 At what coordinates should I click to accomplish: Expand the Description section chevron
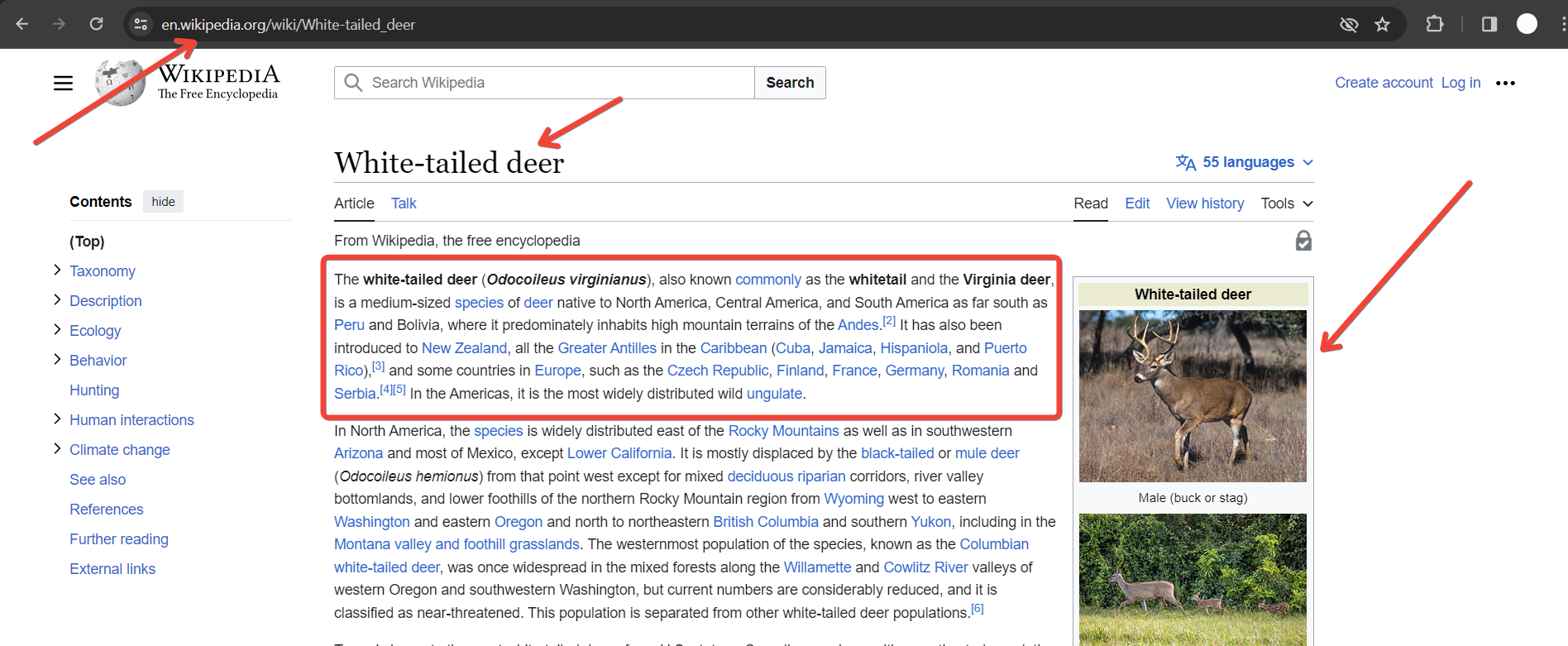(57, 300)
